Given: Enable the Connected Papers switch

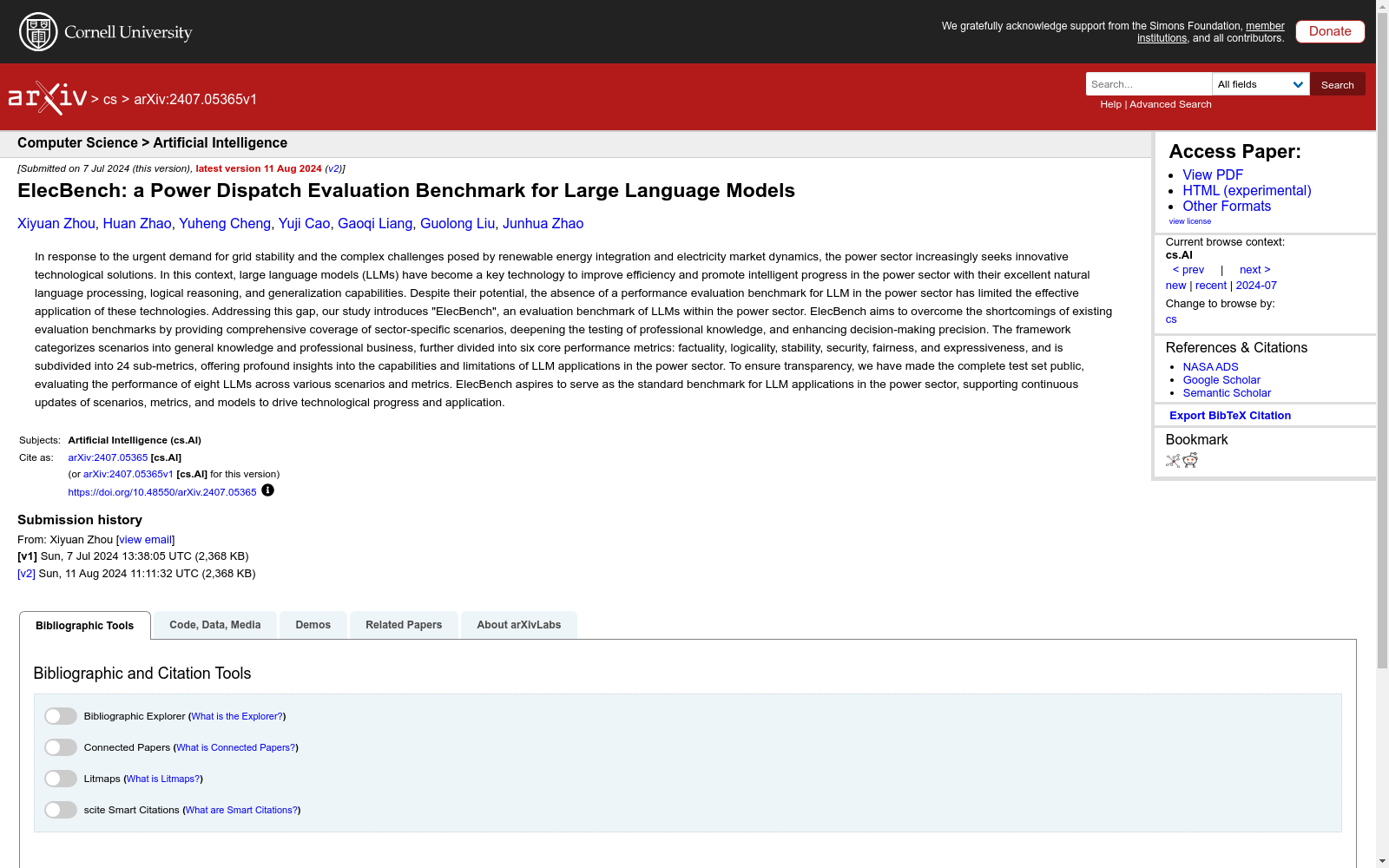Looking at the screenshot, I should pyautogui.click(x=61, y=747).
